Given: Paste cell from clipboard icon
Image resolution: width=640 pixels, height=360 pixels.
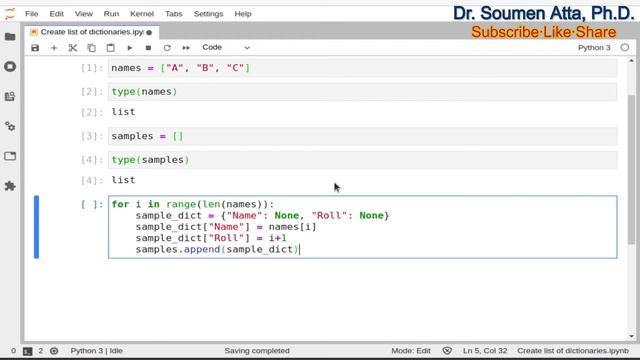Looking at the screenshot, I should coord(111,48).
